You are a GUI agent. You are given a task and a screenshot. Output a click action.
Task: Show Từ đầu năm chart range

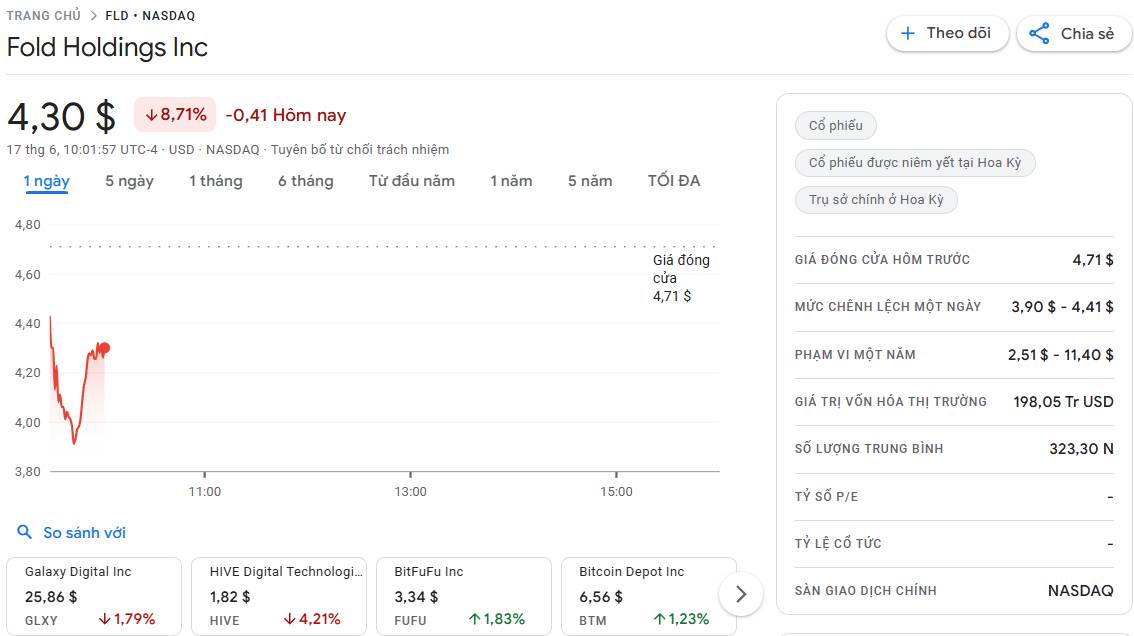412,181
